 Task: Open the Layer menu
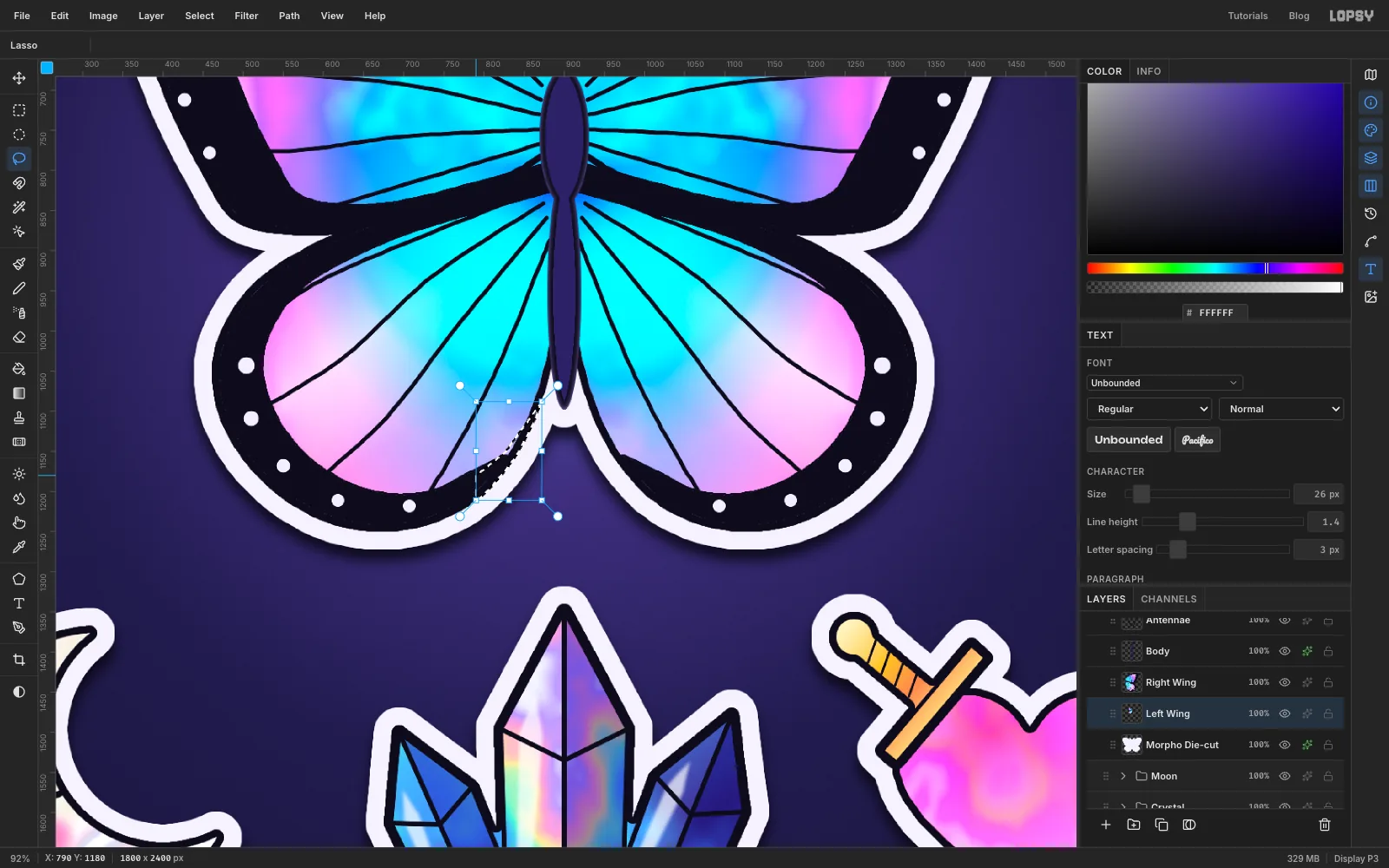(151, 16)
